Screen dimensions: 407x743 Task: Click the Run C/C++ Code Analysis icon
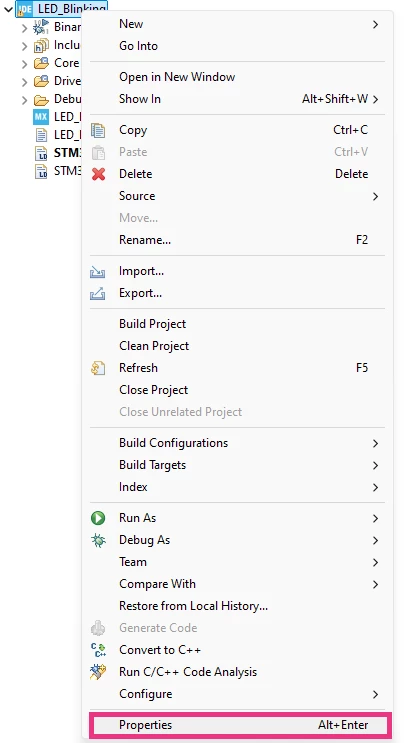(x=98, y=671)
